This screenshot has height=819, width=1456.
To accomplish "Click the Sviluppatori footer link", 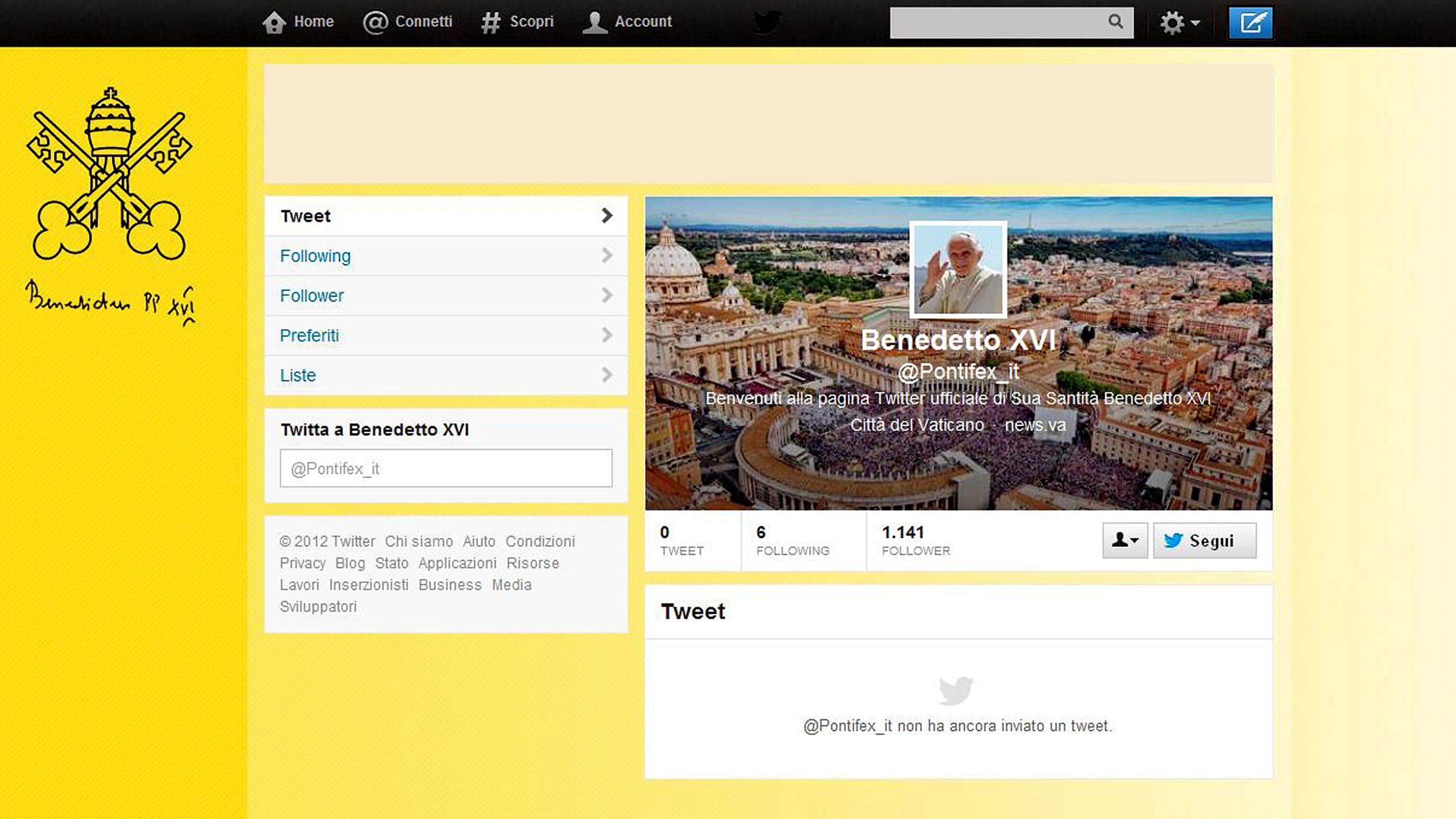I will 318,607.
